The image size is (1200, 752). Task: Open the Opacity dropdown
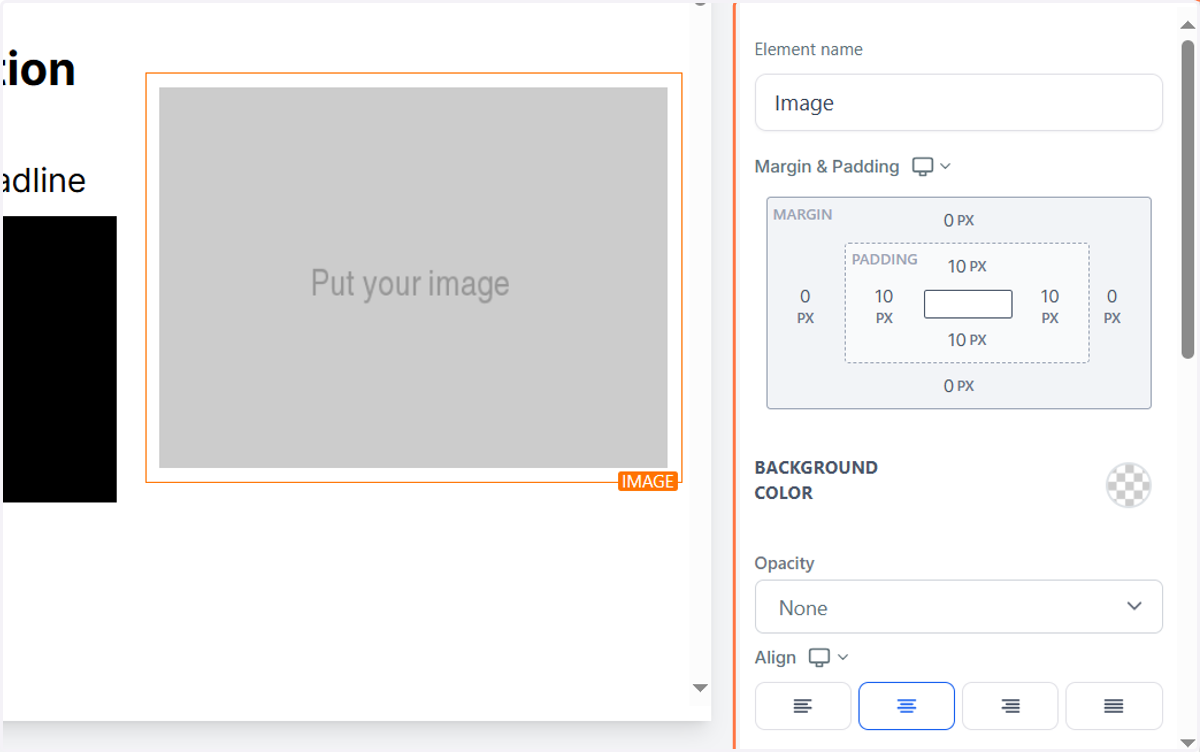tap(959, 607)
